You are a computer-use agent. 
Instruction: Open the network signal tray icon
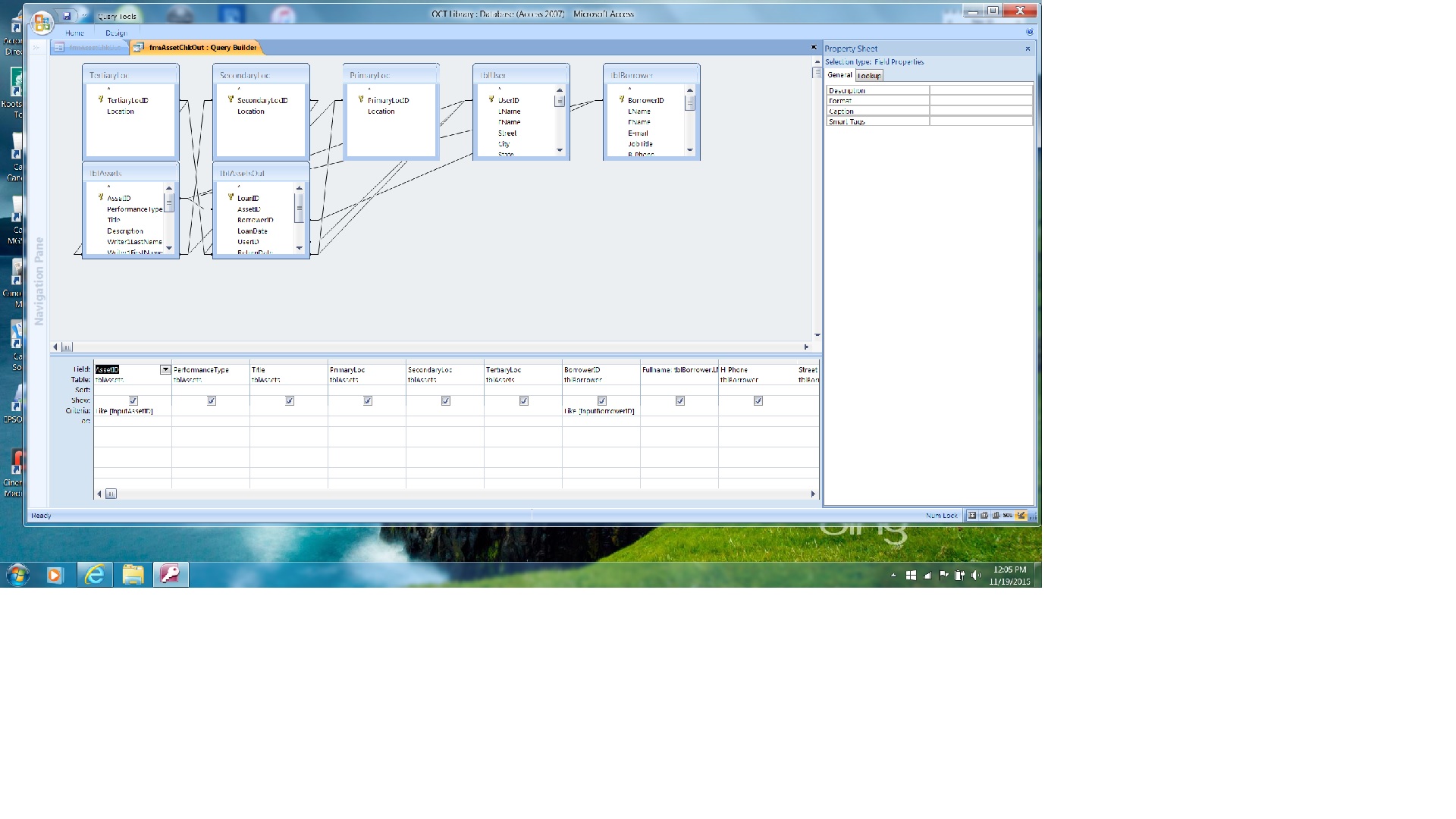927,576
